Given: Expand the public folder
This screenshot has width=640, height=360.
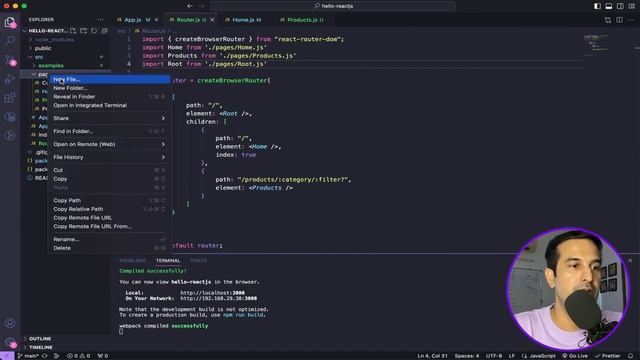Looking at the screenshot, I should tap(65, 48).
